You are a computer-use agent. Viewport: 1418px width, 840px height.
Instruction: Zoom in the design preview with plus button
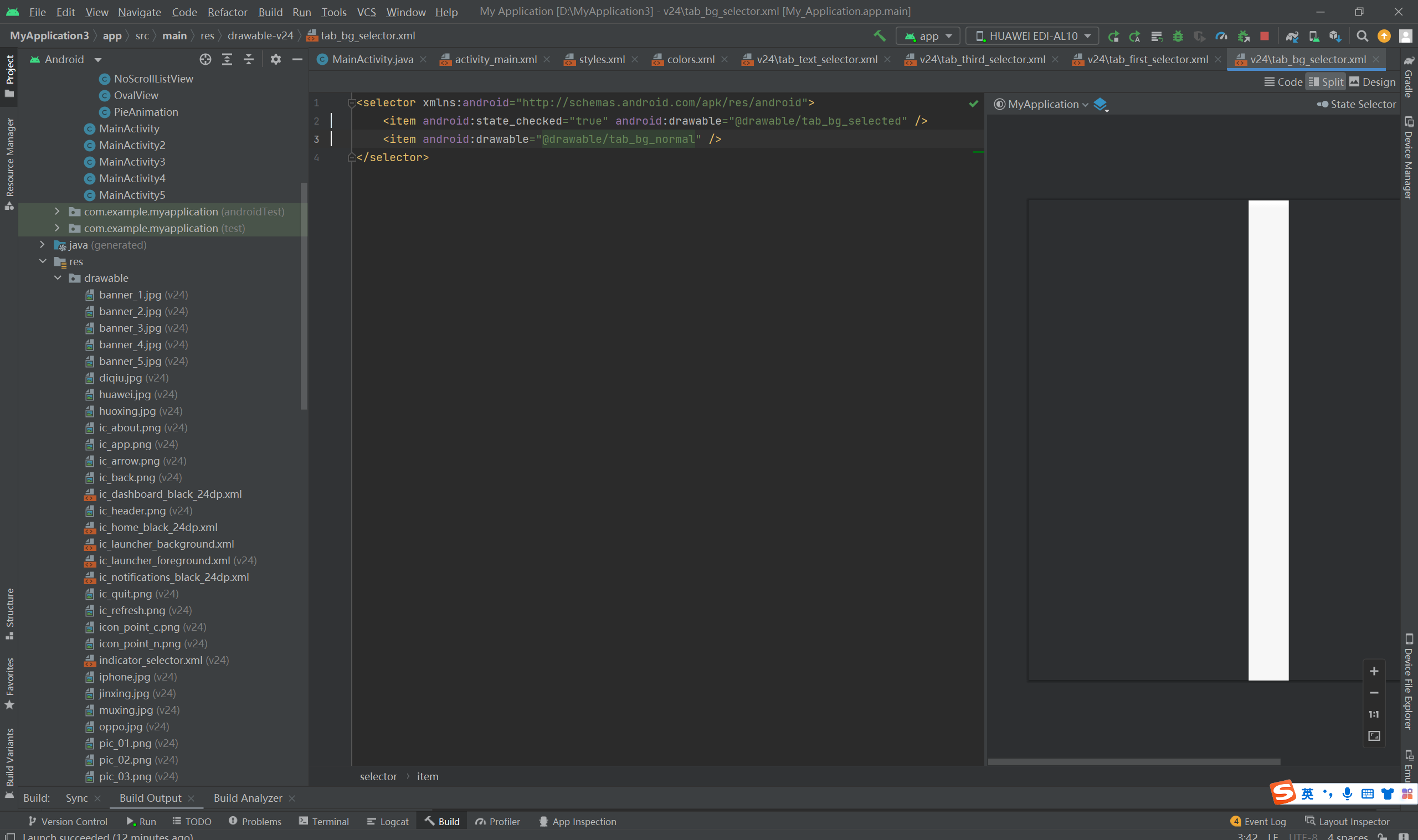click(1374, 671)
